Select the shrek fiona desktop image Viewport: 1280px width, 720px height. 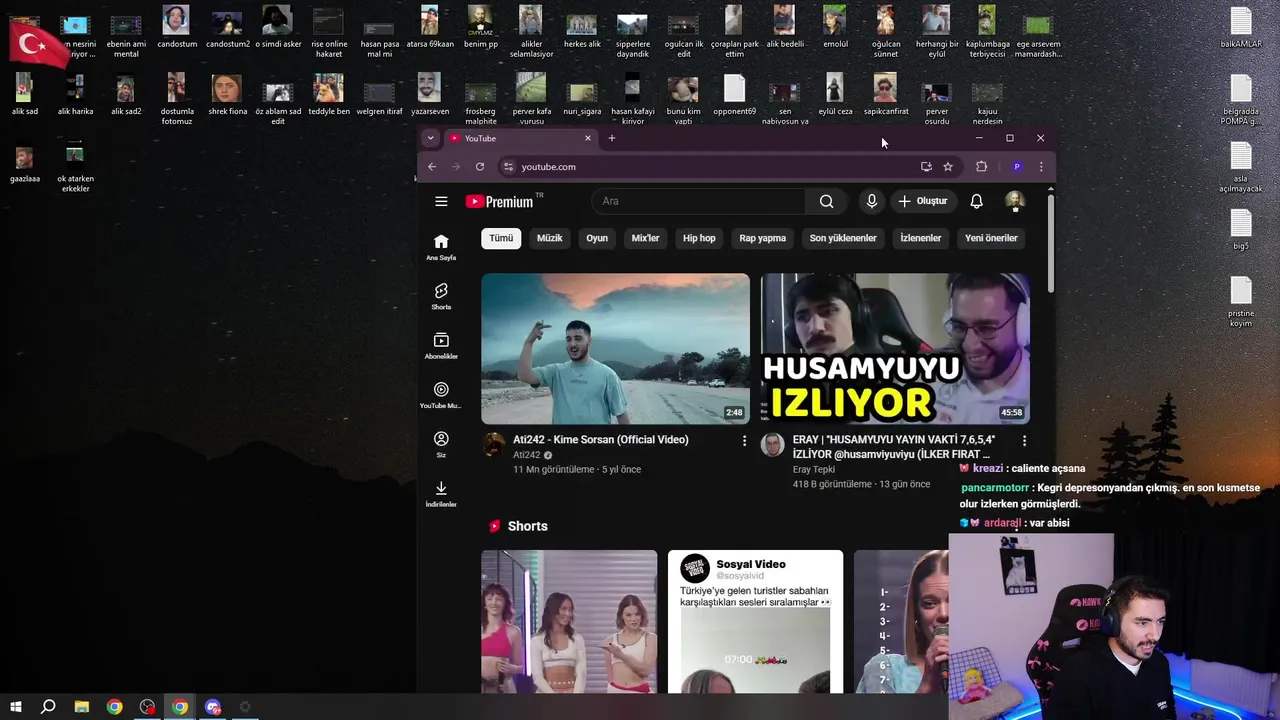(x=227, y=96)
